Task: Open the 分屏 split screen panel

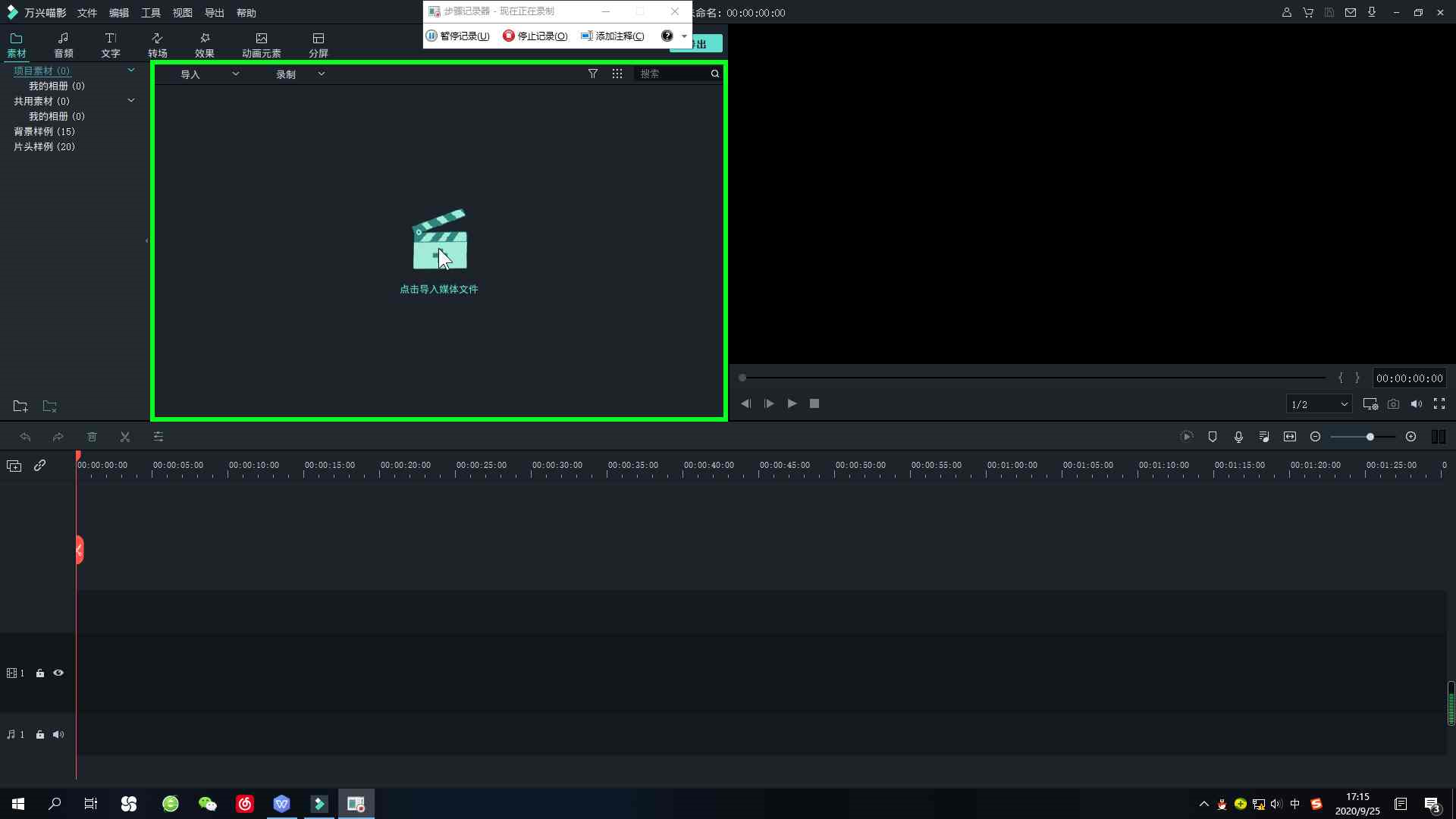Action: pos(318,45)
